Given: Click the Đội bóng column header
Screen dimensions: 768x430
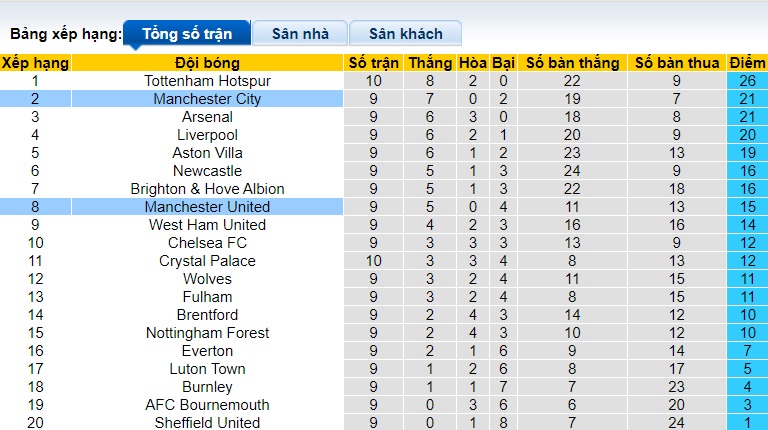Looking at the screenshot, I should (x=207, y=63).
